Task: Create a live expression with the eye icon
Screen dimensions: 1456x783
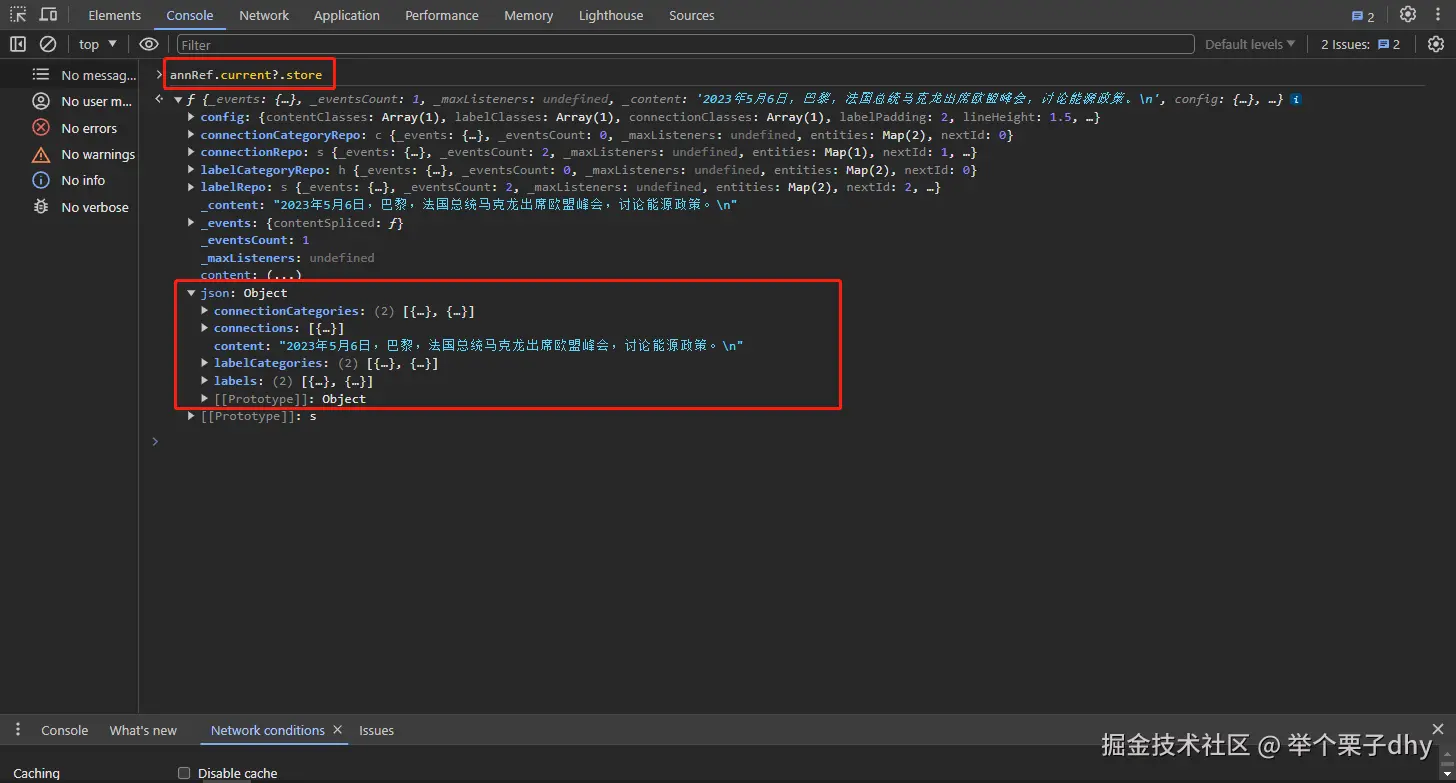Action: point(149,44)
